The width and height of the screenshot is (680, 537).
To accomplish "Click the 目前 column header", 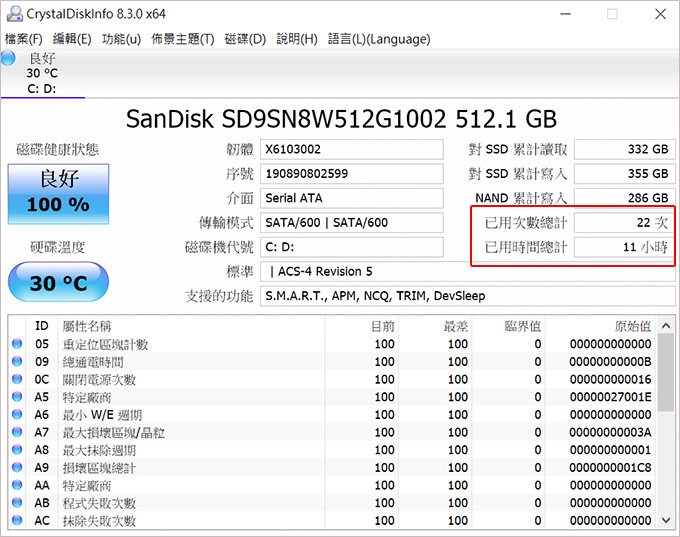I will [x=362, y=326].
